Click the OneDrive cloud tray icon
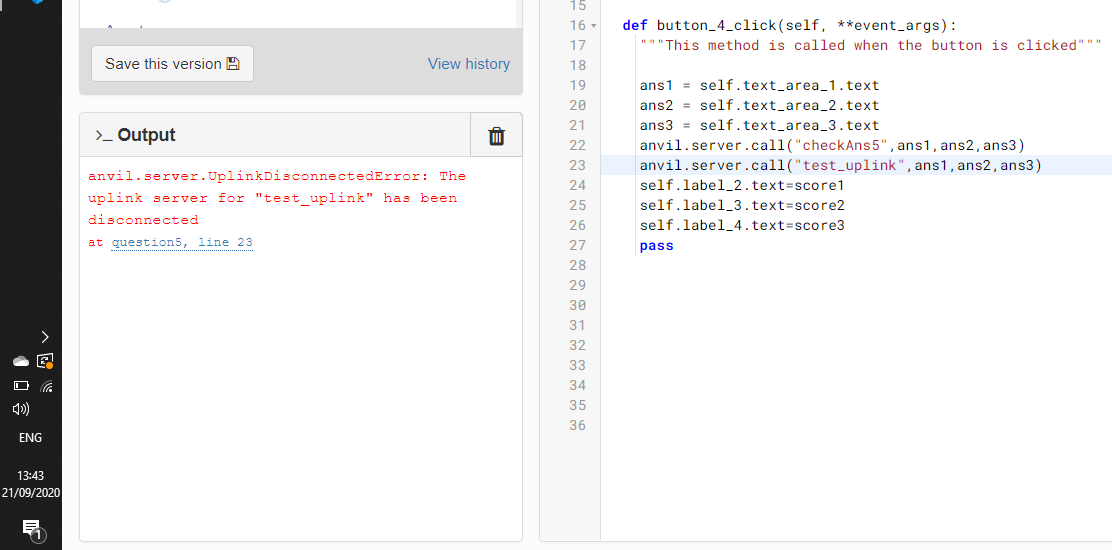This screenshot has height=550, width=1112. (x=21, y=361)
